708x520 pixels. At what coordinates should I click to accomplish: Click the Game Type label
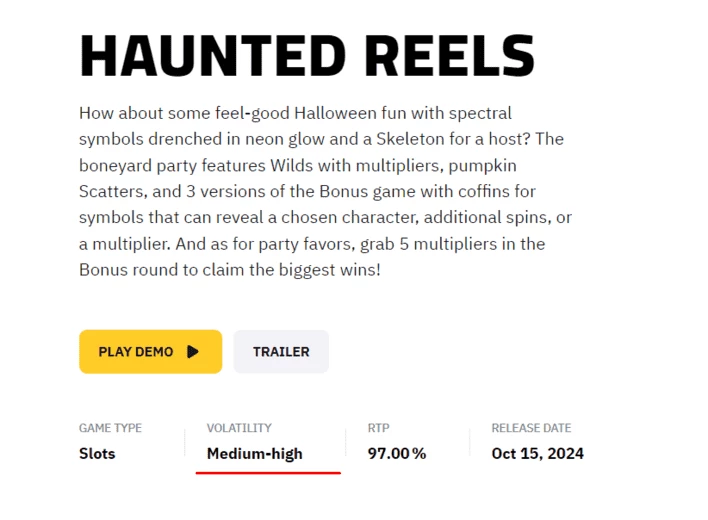110,428
